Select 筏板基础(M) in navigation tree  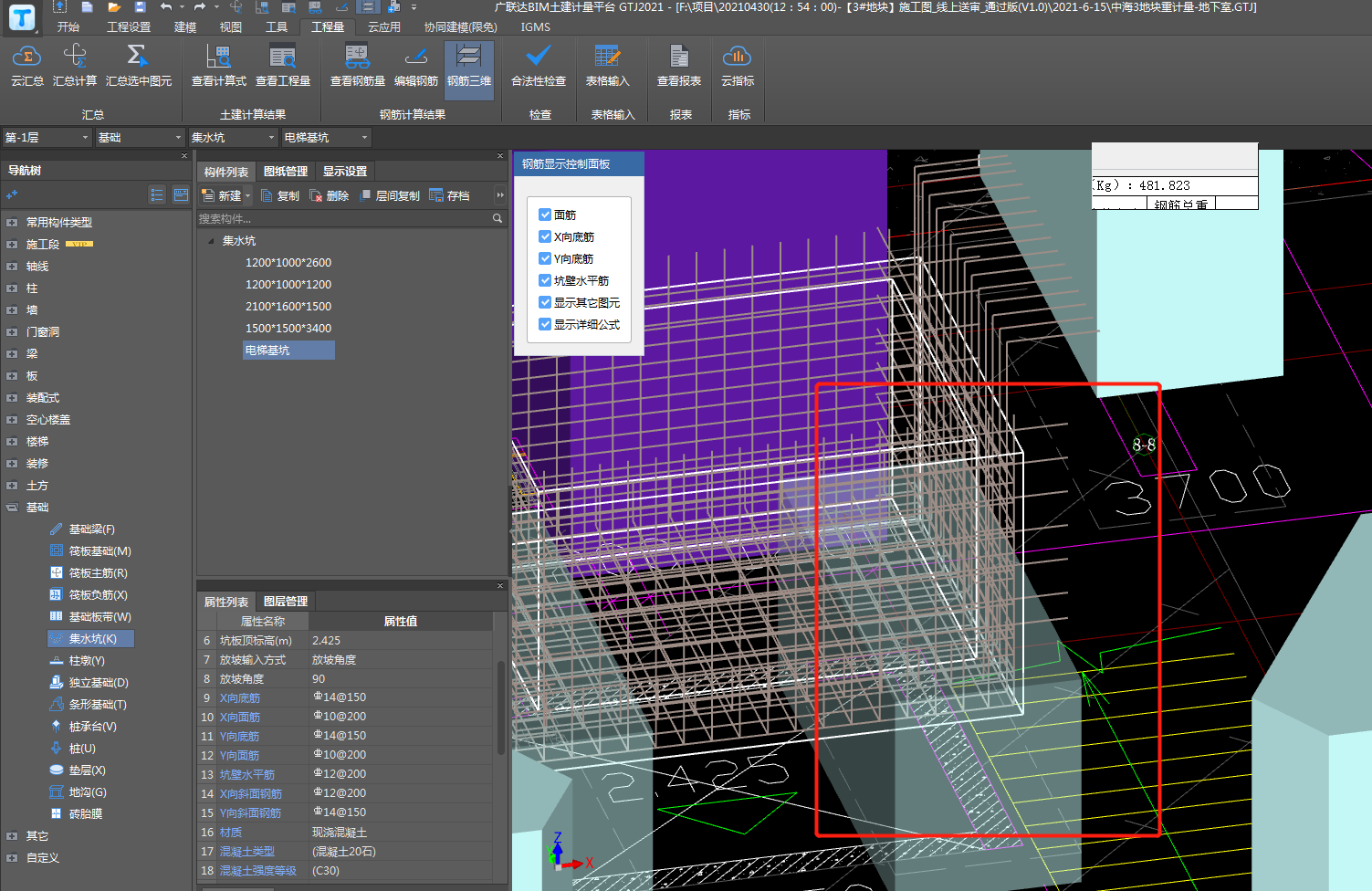point(99,550)
